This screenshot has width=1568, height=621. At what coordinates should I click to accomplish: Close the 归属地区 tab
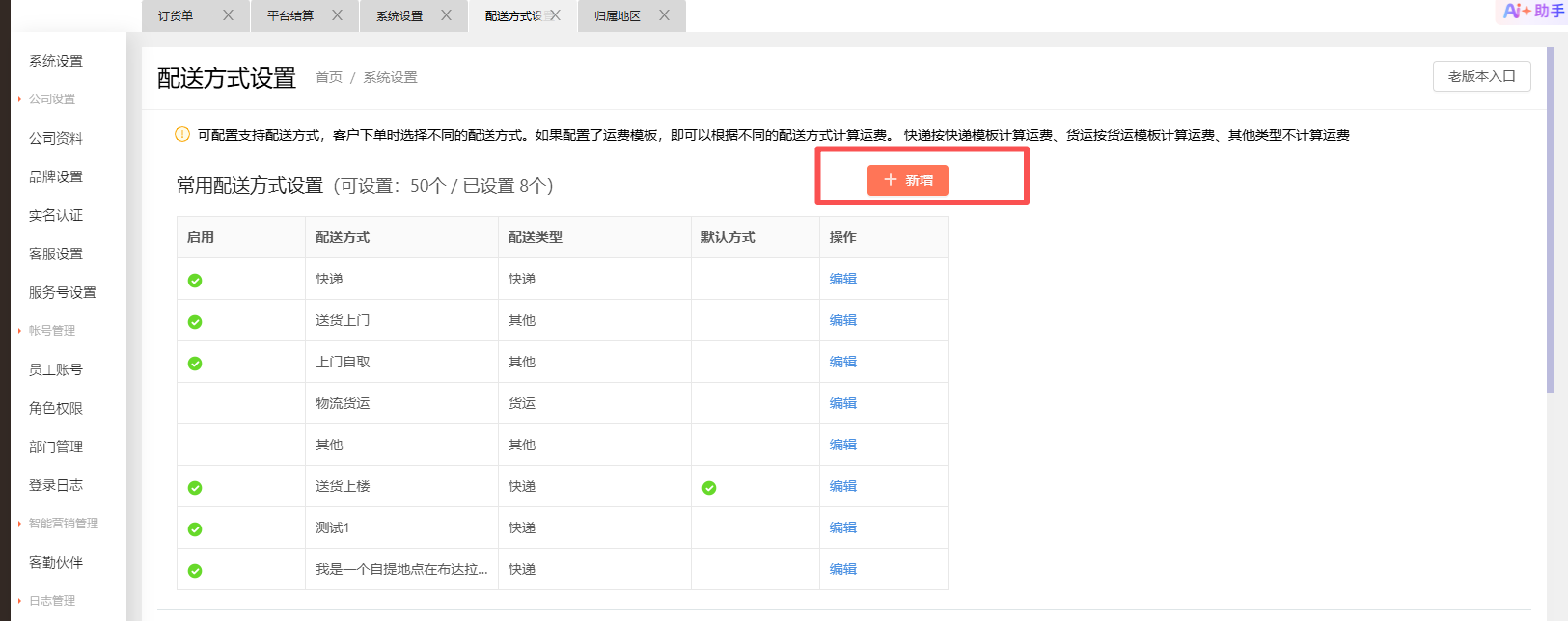(664, 15)
